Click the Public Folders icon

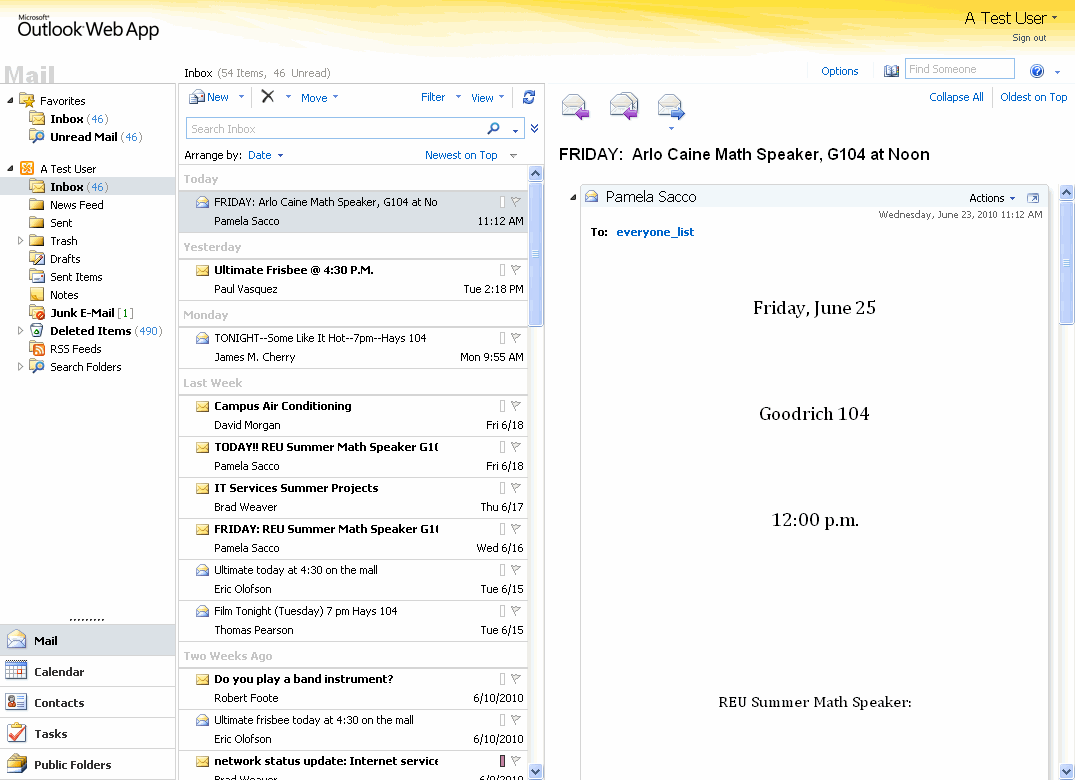(16, 764)
